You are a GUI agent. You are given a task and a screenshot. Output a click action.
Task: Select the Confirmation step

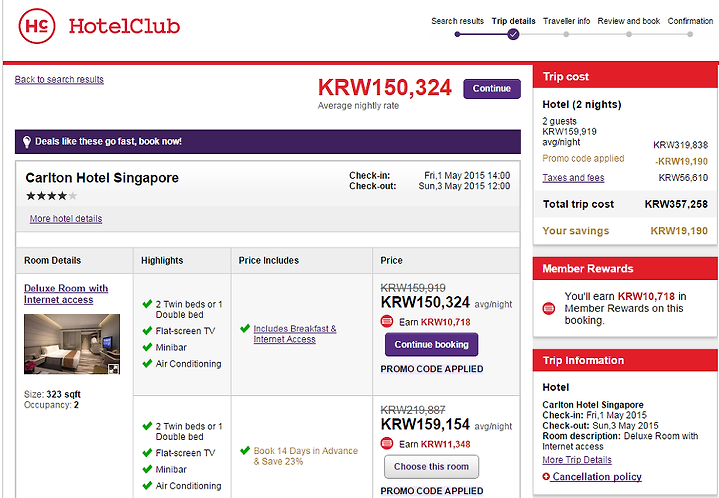tap(690, 21)
